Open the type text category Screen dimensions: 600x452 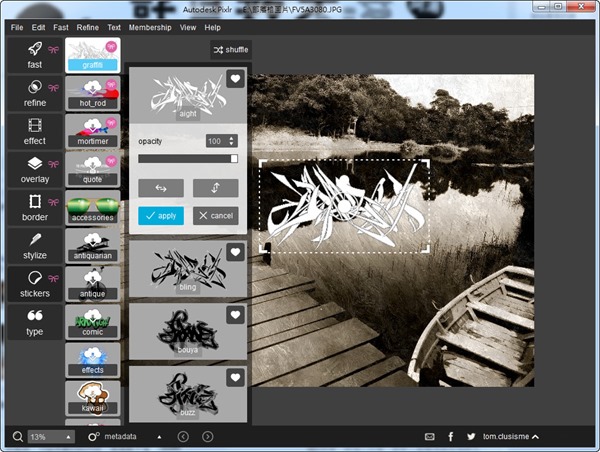[34, 321]
